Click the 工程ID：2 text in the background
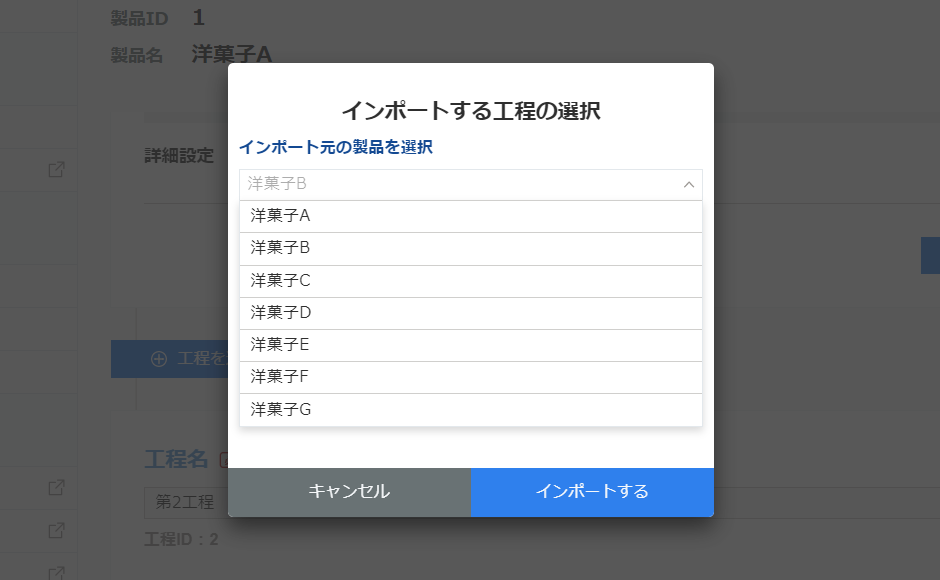The width and height of the screenshot is (940, 580). click(x=181, y=539)
